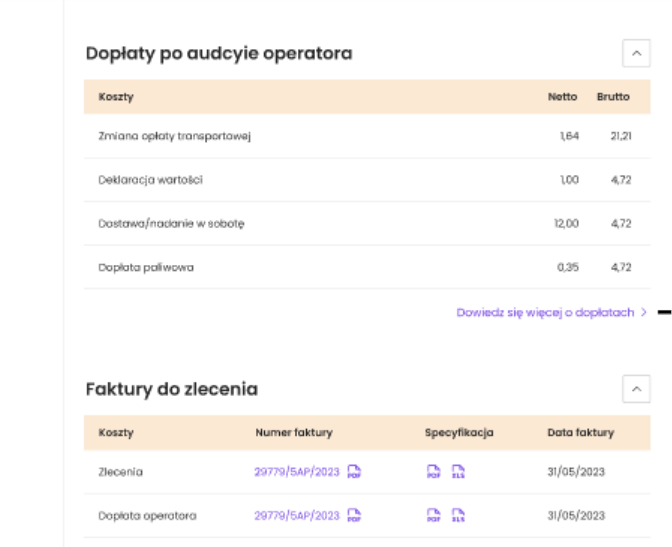Click the Numer faktury column header
Viewport: 672px width, 547px height.
(x=294, y=433)
